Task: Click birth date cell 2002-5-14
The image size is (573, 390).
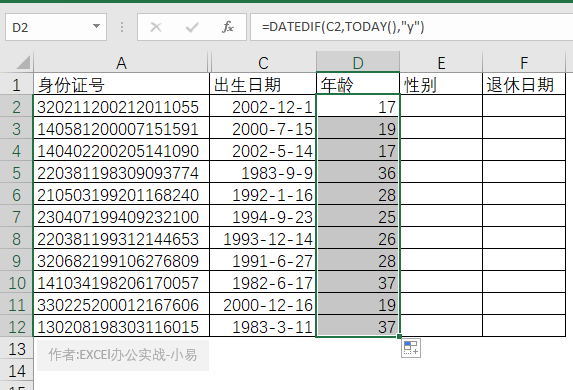Action: (x=263, y=150)
